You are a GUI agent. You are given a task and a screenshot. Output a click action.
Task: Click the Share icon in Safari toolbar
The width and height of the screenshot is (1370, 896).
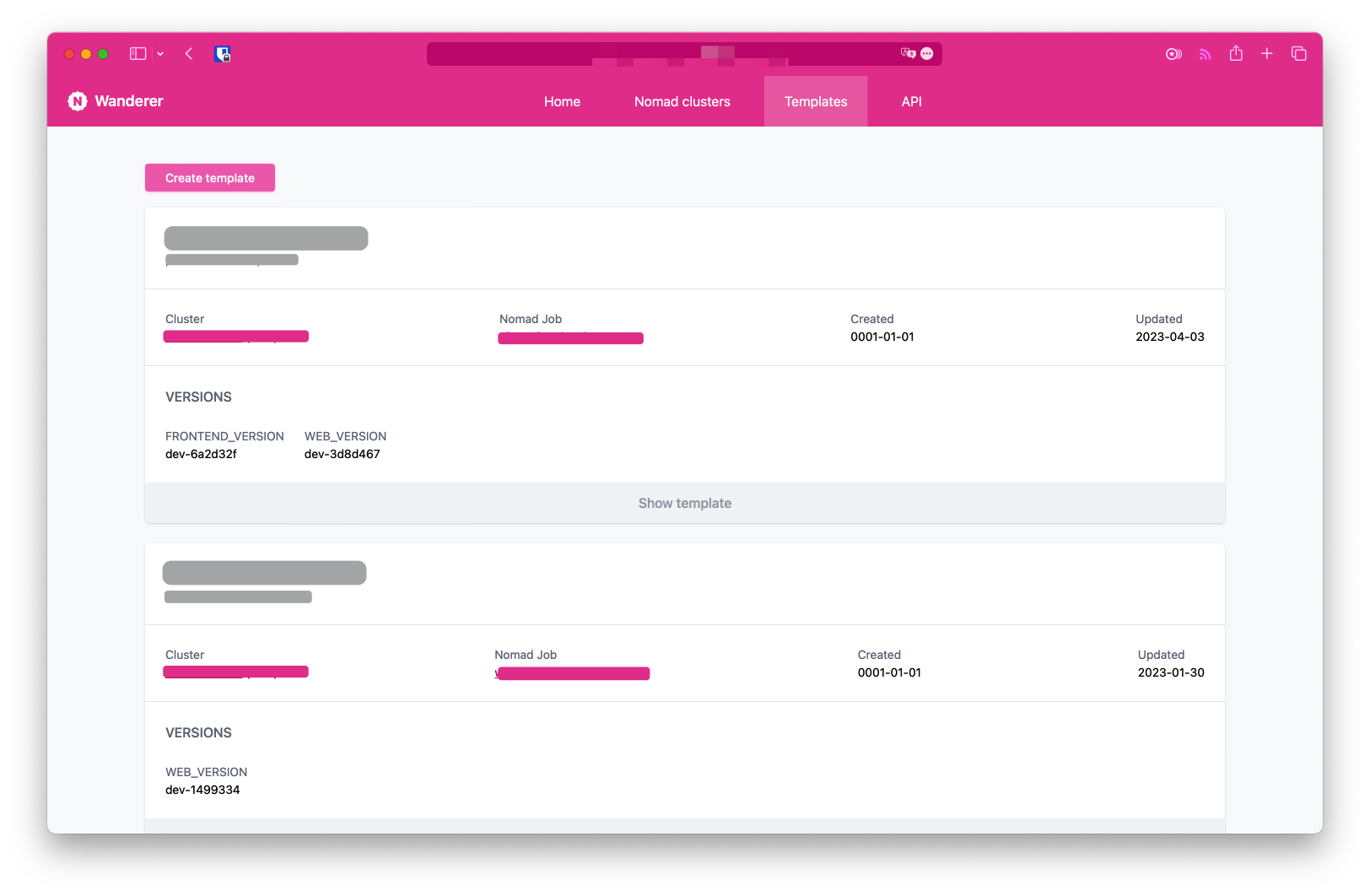coord(1236,53)
